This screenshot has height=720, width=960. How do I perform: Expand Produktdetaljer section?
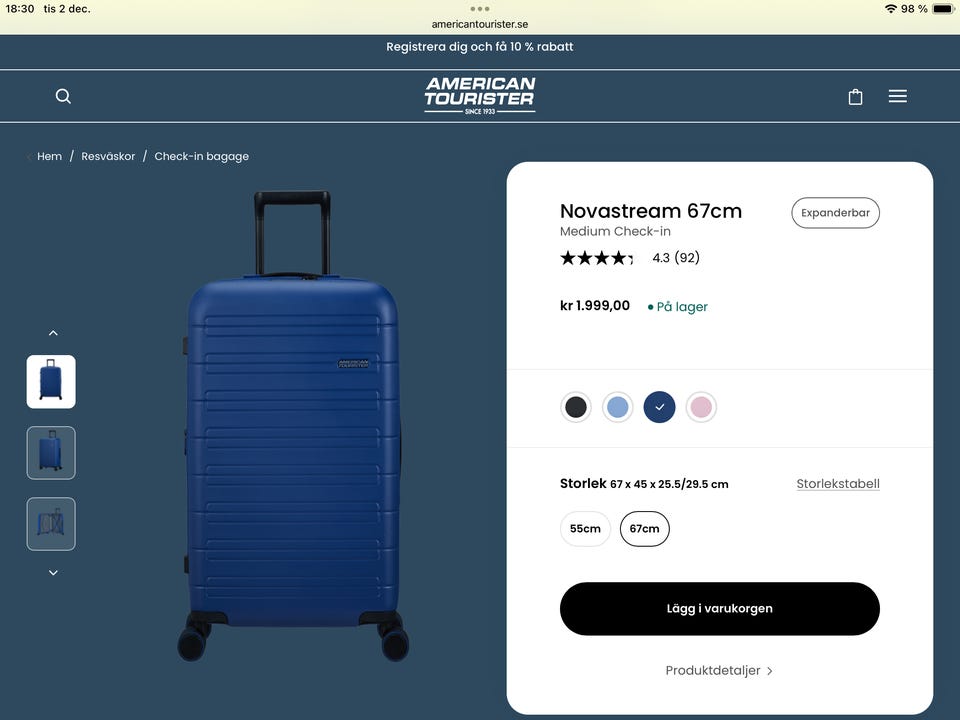(x=719, y=671)
